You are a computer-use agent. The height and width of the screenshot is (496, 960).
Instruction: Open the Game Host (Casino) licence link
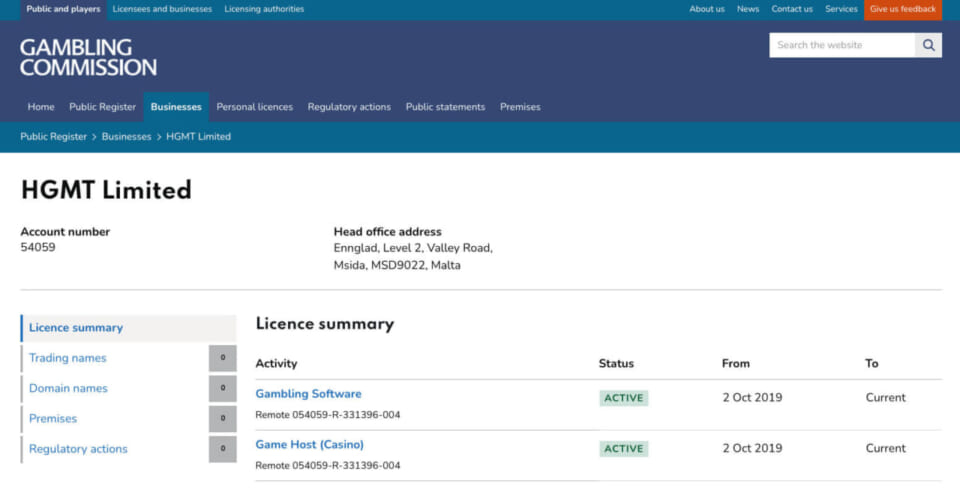pyautogui.click(x=309, y=445)
